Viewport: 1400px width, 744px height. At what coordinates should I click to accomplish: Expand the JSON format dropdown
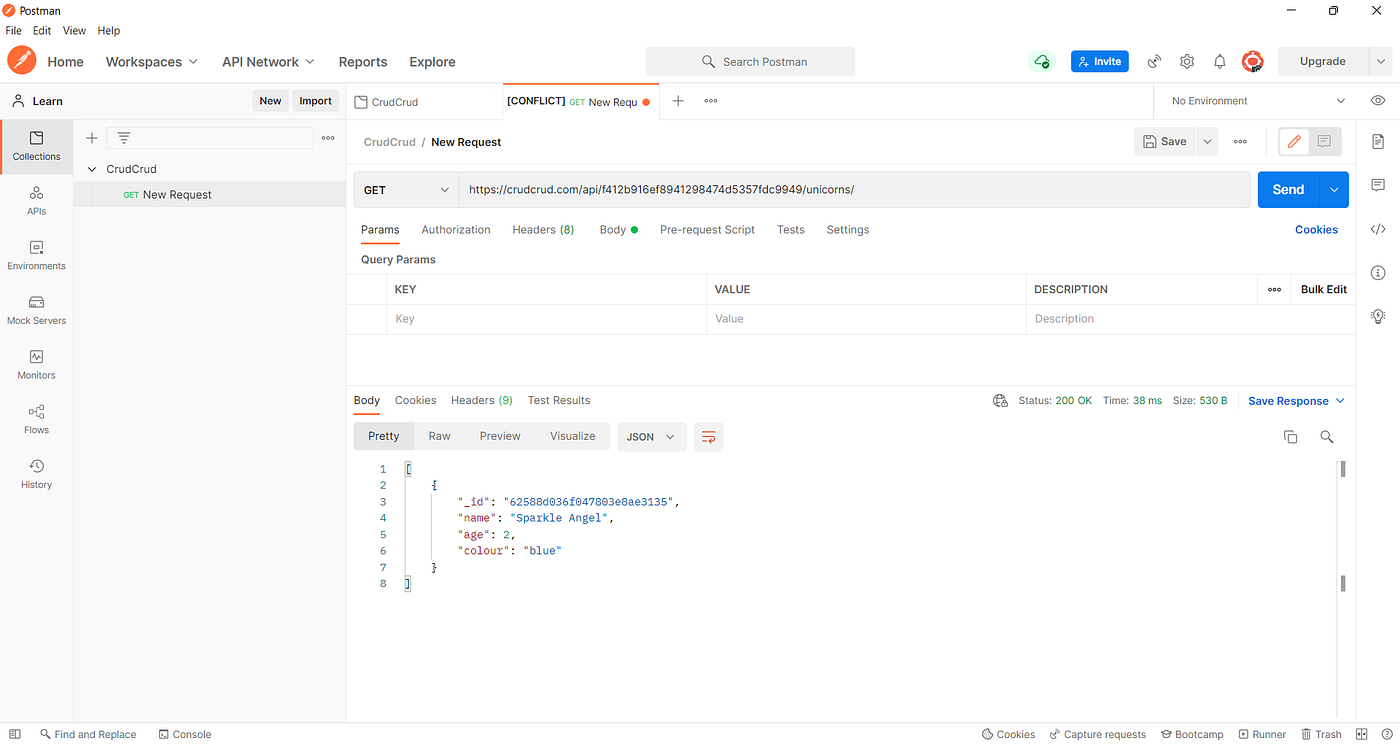point(651,436)
